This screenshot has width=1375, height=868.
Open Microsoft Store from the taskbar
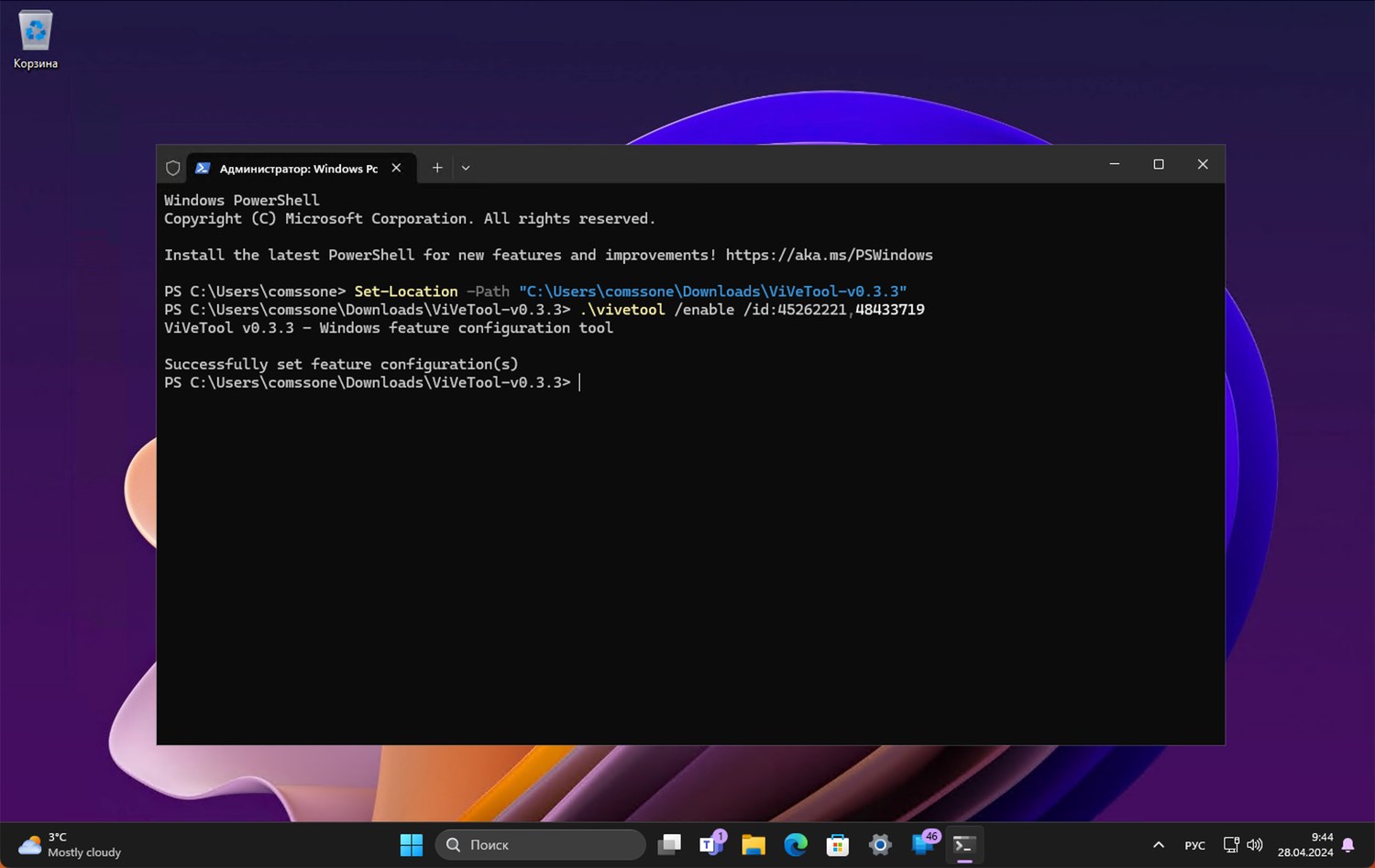pyautogui.click(x=838, y=844)
